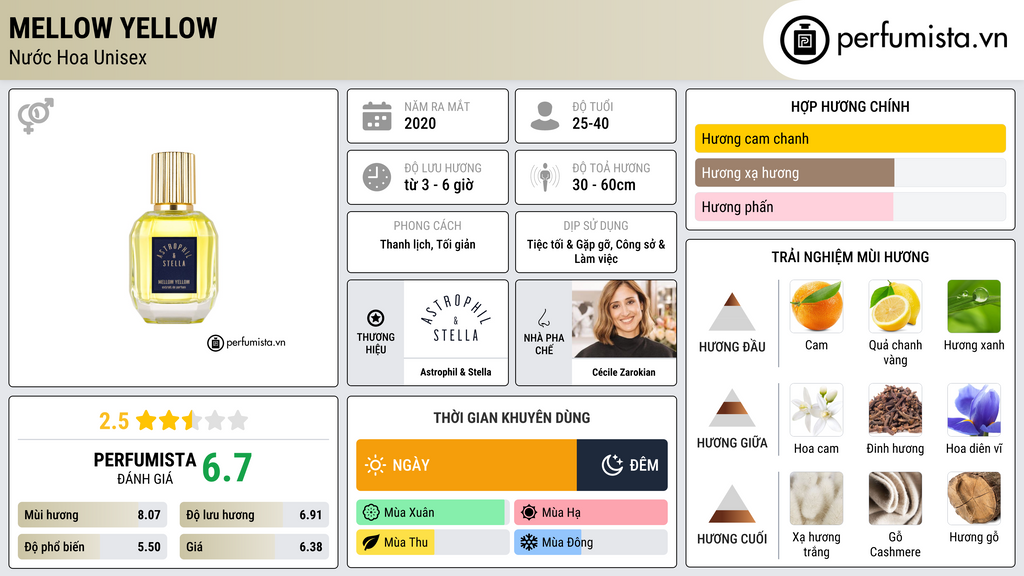Click the Giá 6.38 score bar

point(254,547)
